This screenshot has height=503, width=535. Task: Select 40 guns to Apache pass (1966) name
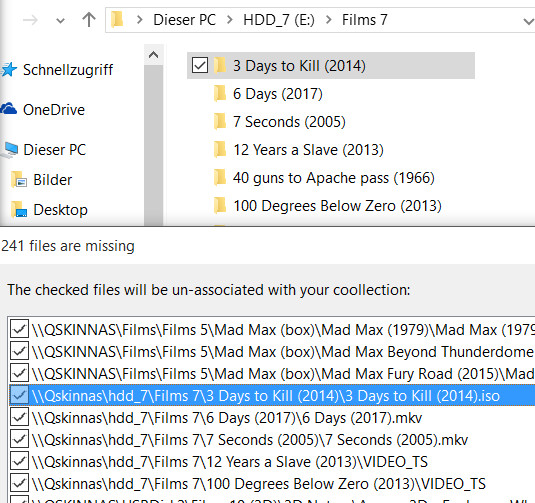334,178
